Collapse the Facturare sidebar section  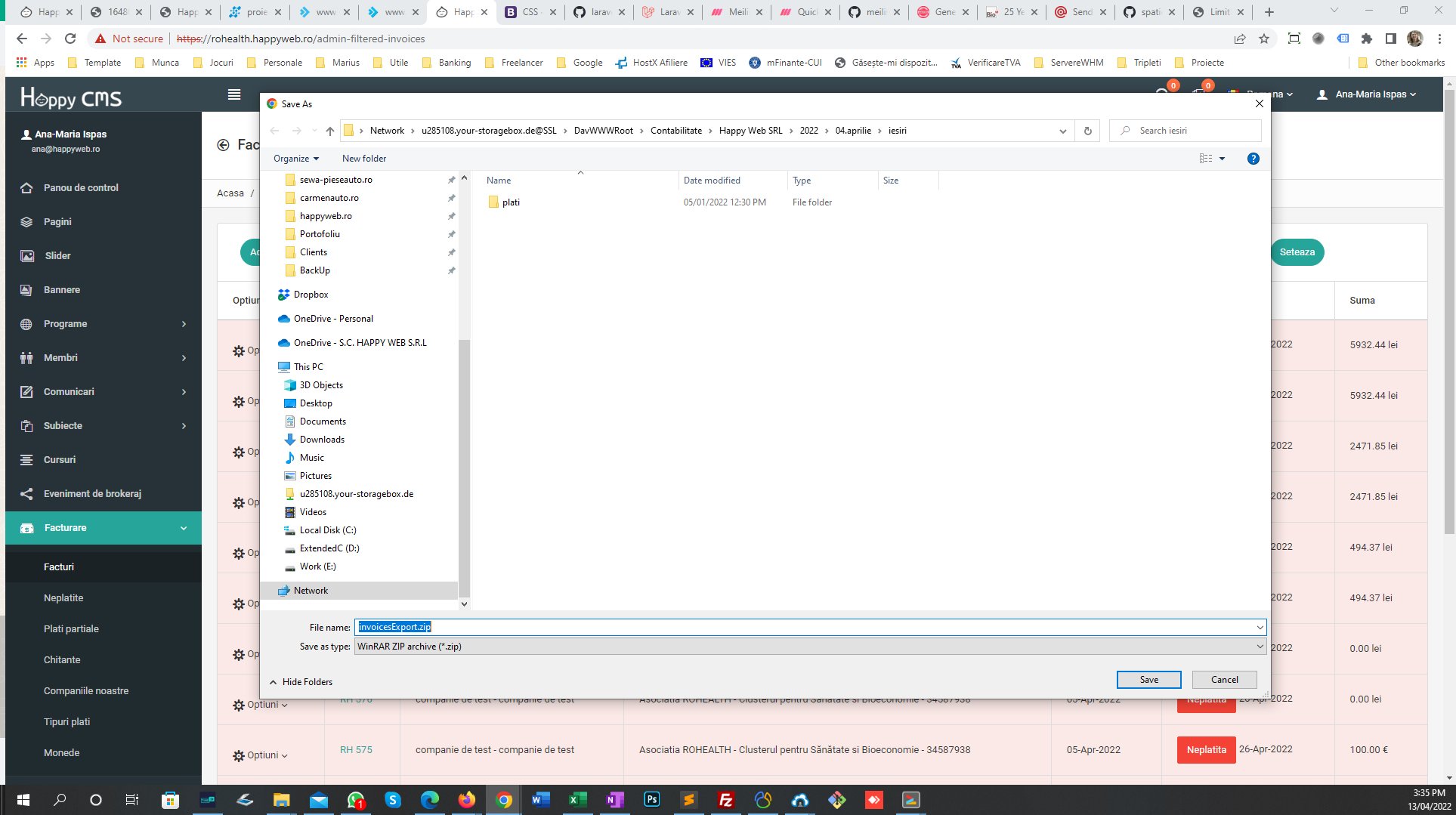click(104, 528)
